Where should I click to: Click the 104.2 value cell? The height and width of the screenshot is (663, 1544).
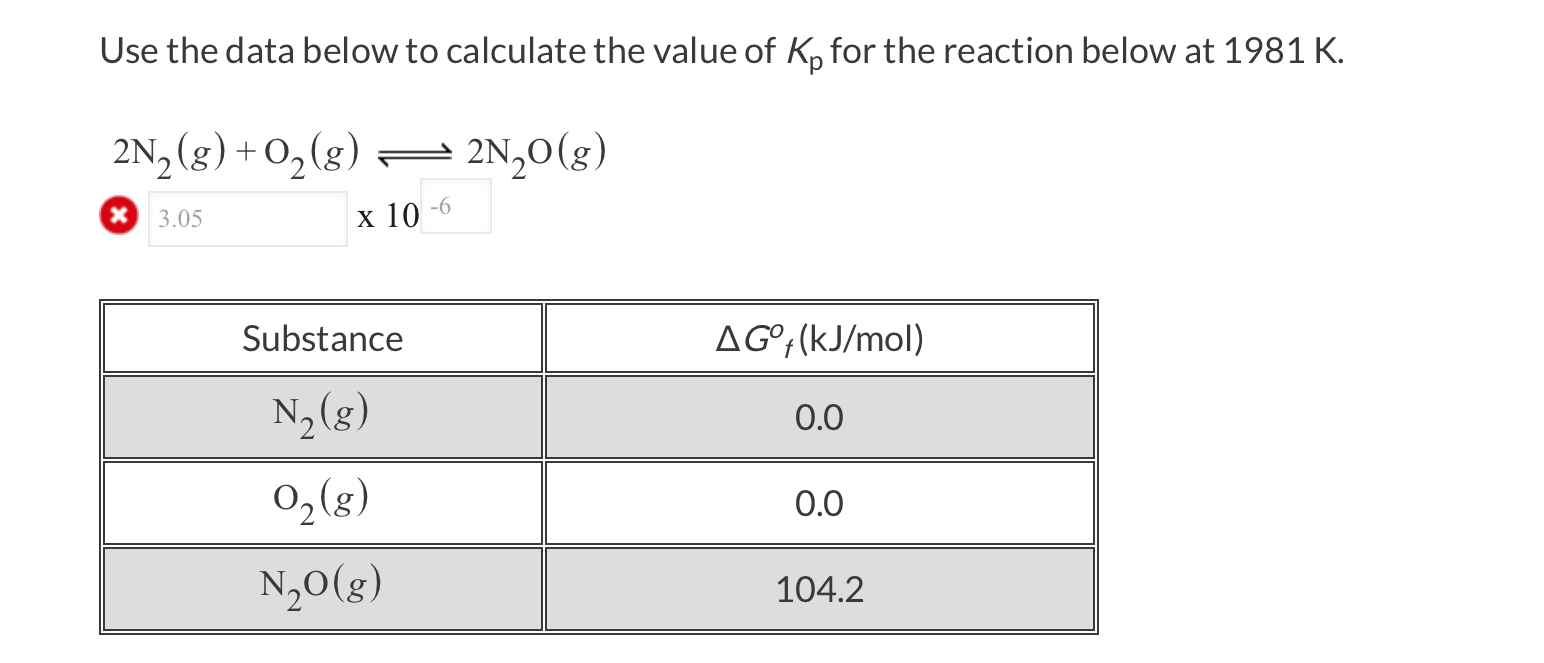tap(819, 589)
